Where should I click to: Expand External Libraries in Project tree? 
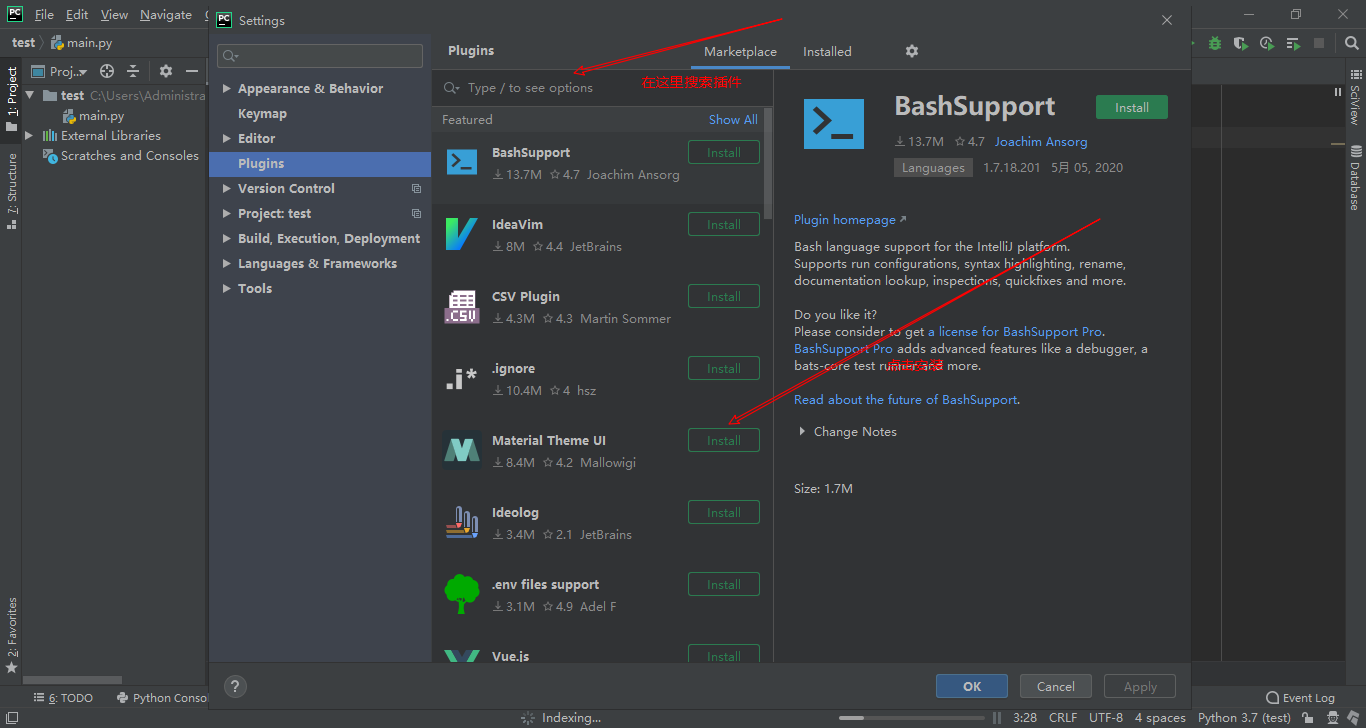point(29,135)
